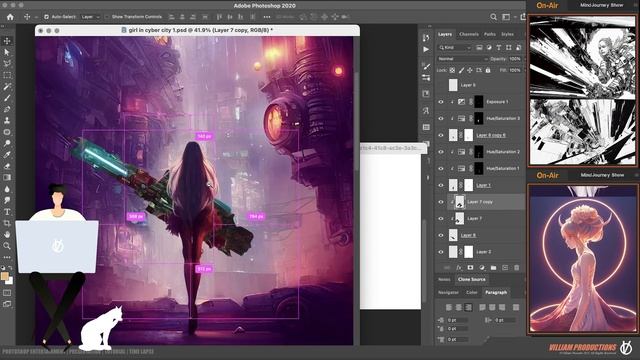Create a new adjustment layer icon
This screenshot has width=640, height=360.
[482, 268]
